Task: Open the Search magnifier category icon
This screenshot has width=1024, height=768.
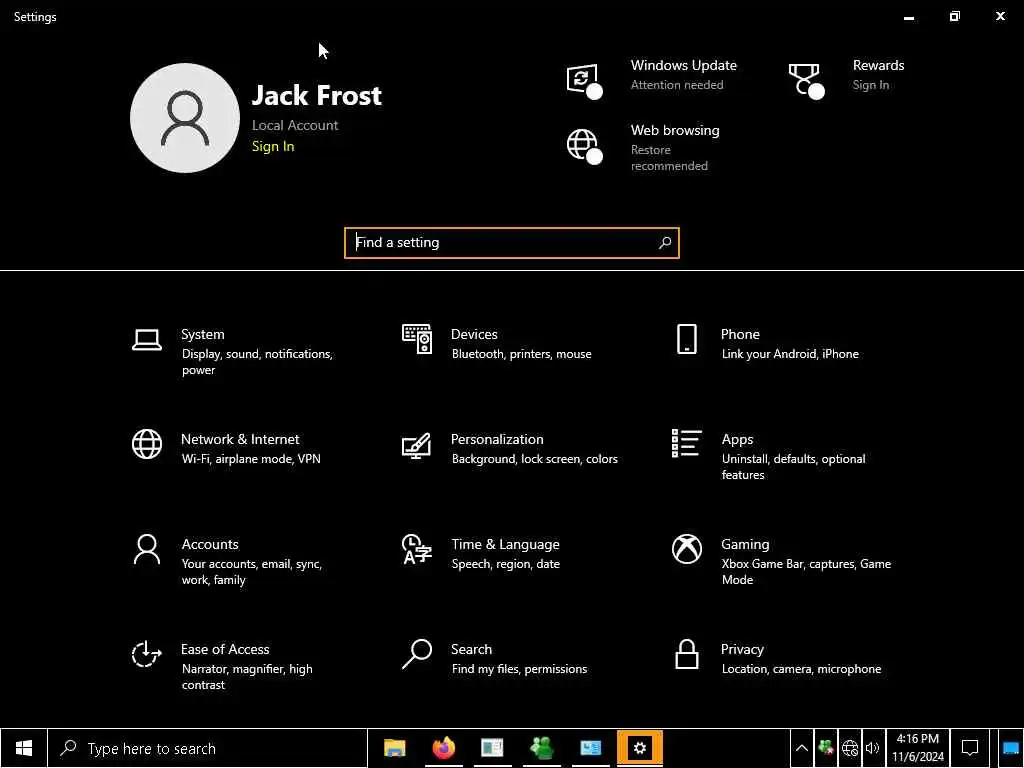Action: point(417,654)
